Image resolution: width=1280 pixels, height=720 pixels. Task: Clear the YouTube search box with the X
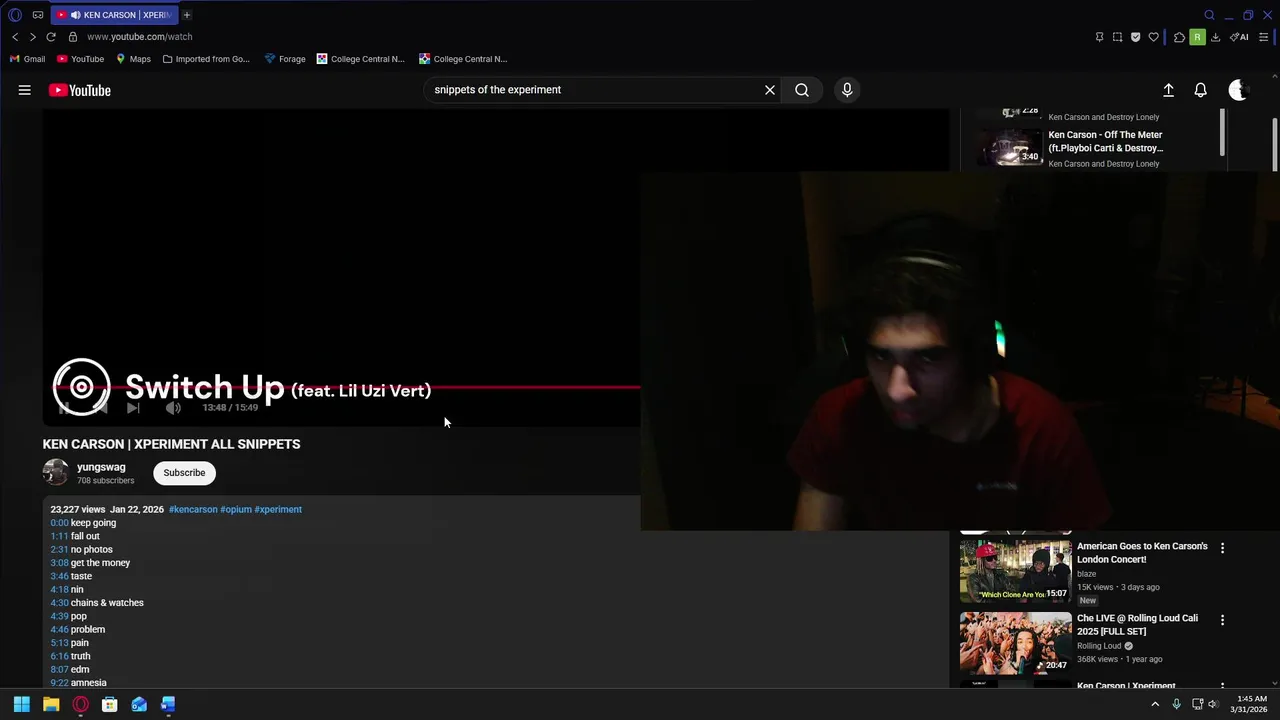(x=770, y=90)
